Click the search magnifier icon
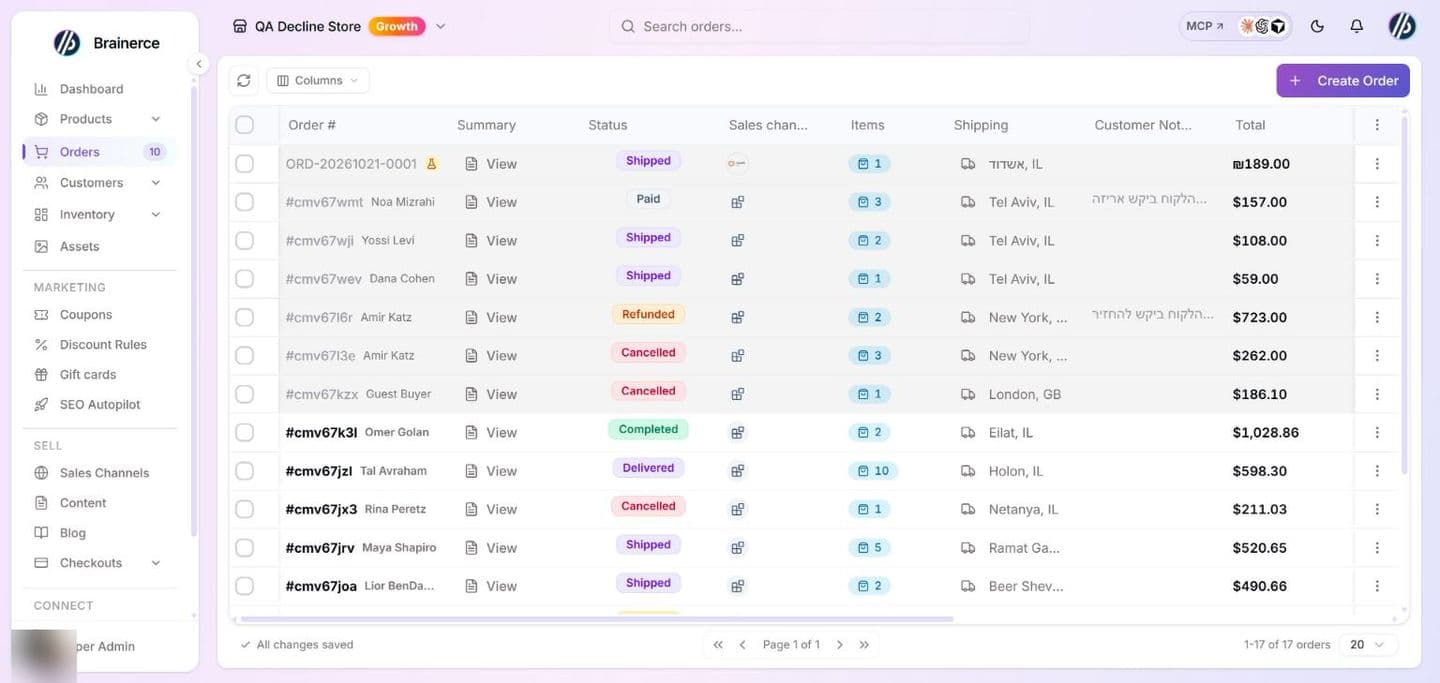Viewport: 1440px width, 683px height. (x=628, y=26)
